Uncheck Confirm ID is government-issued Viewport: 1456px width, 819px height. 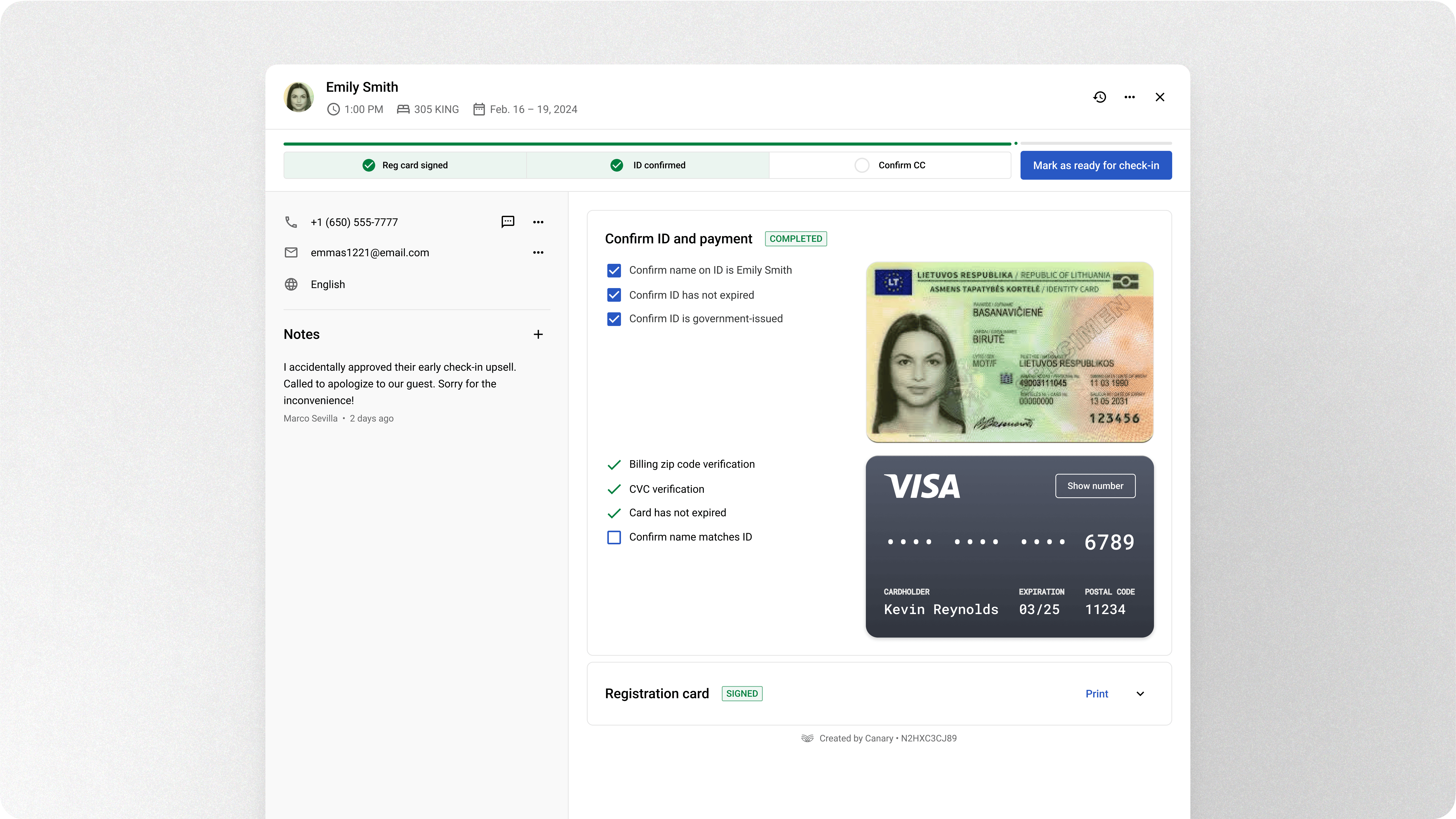click(614, 319)
